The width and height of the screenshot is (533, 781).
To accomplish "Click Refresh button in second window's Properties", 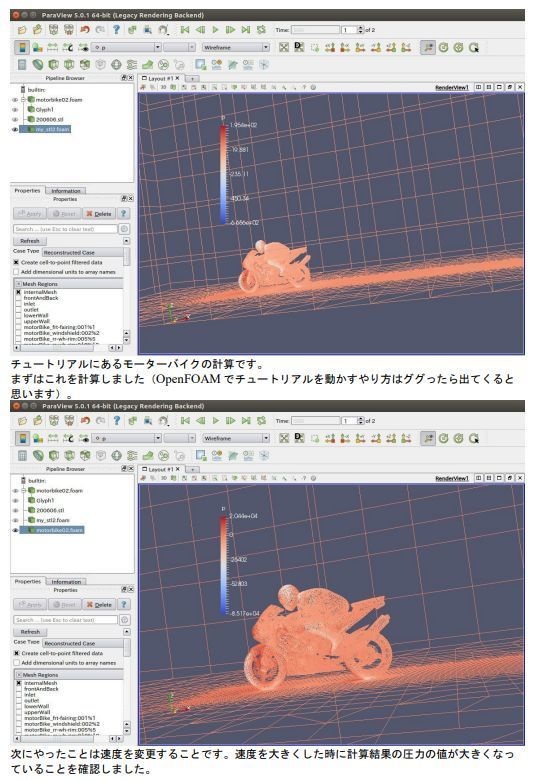I will pyautogui.click(x=30, y=632).
